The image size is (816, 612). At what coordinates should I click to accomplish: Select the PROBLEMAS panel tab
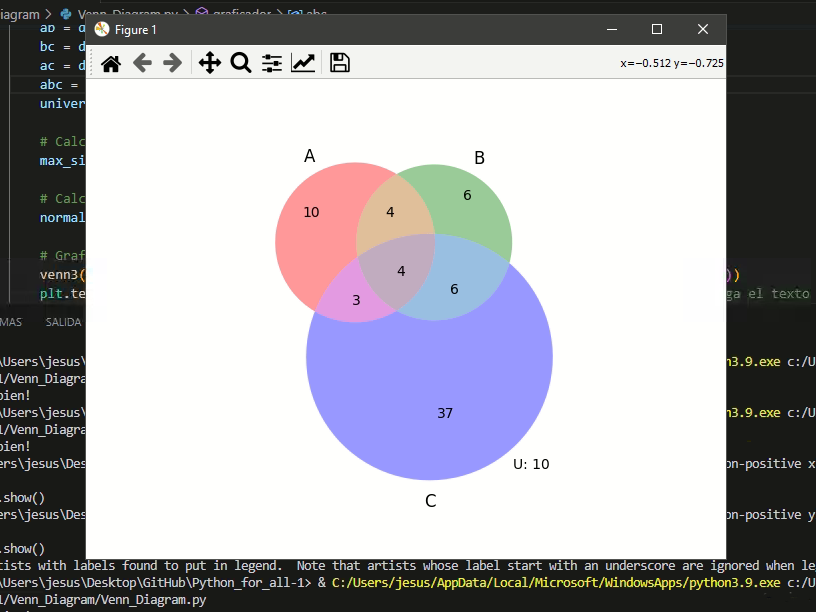coord(10,322)
